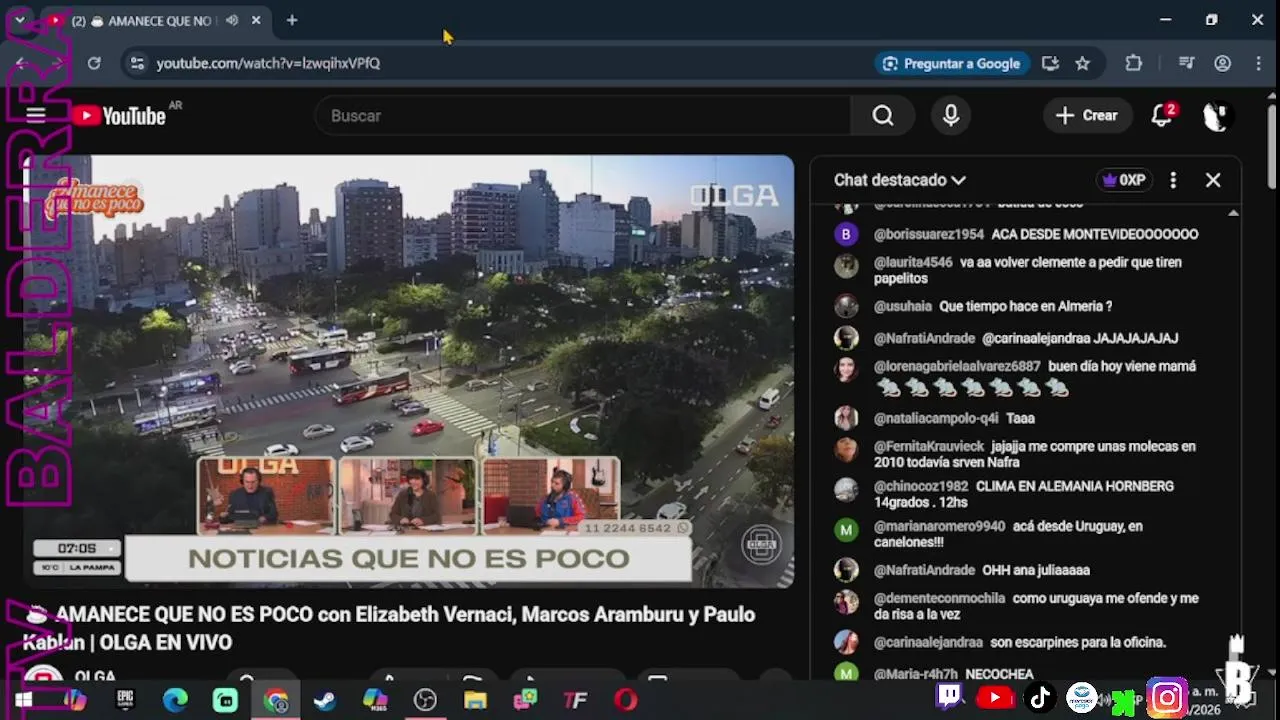Open the YouTube hamburger guide menu

point(36,115)
